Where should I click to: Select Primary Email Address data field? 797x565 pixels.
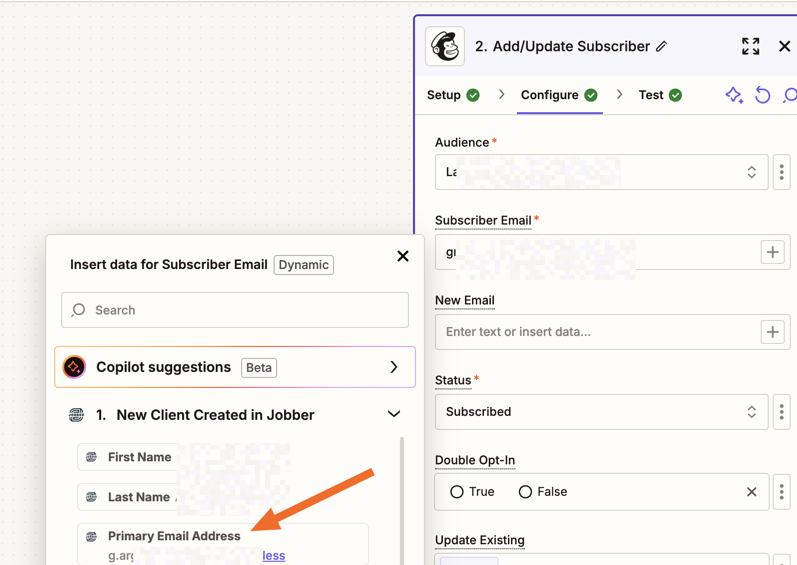(223, 544)
